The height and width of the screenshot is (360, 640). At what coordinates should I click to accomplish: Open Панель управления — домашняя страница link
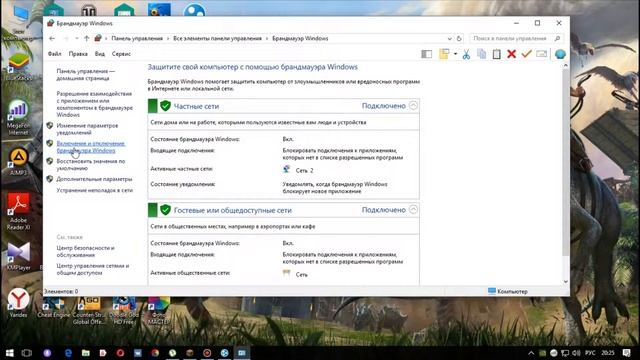85,75
